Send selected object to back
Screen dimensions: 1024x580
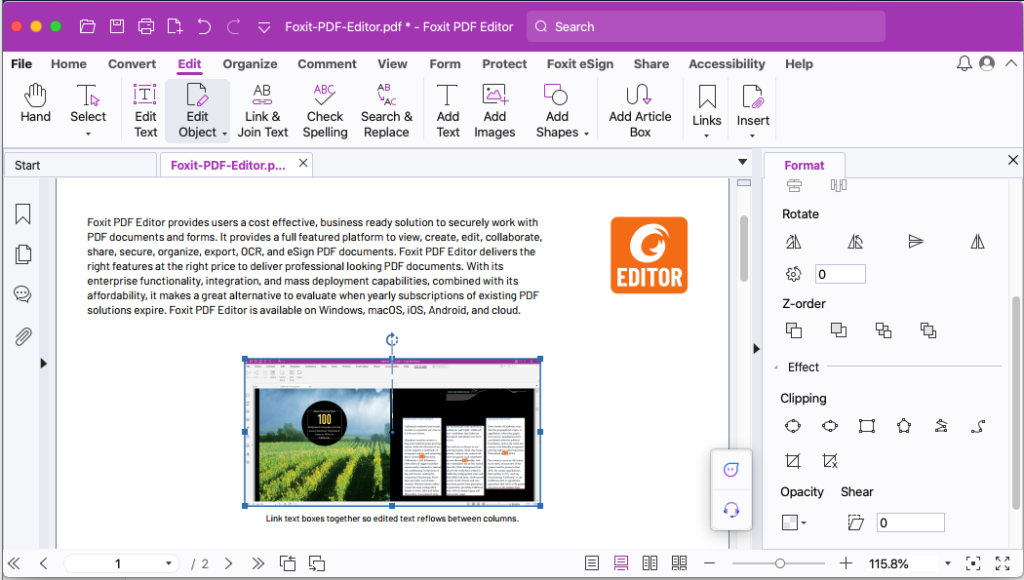pos(838,330)
